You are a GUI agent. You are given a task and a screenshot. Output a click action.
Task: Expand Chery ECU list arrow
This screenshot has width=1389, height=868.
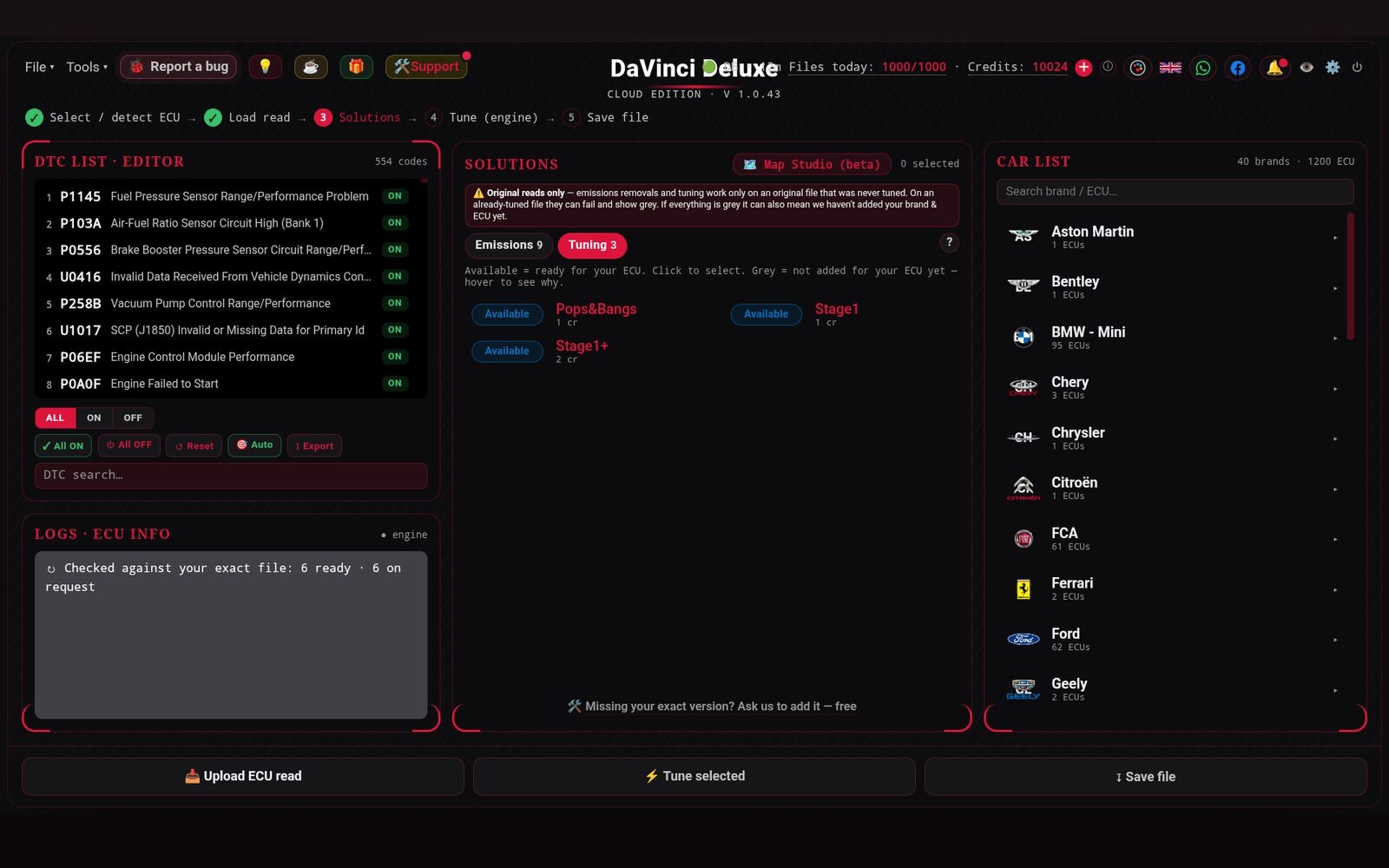(1335, 389)
